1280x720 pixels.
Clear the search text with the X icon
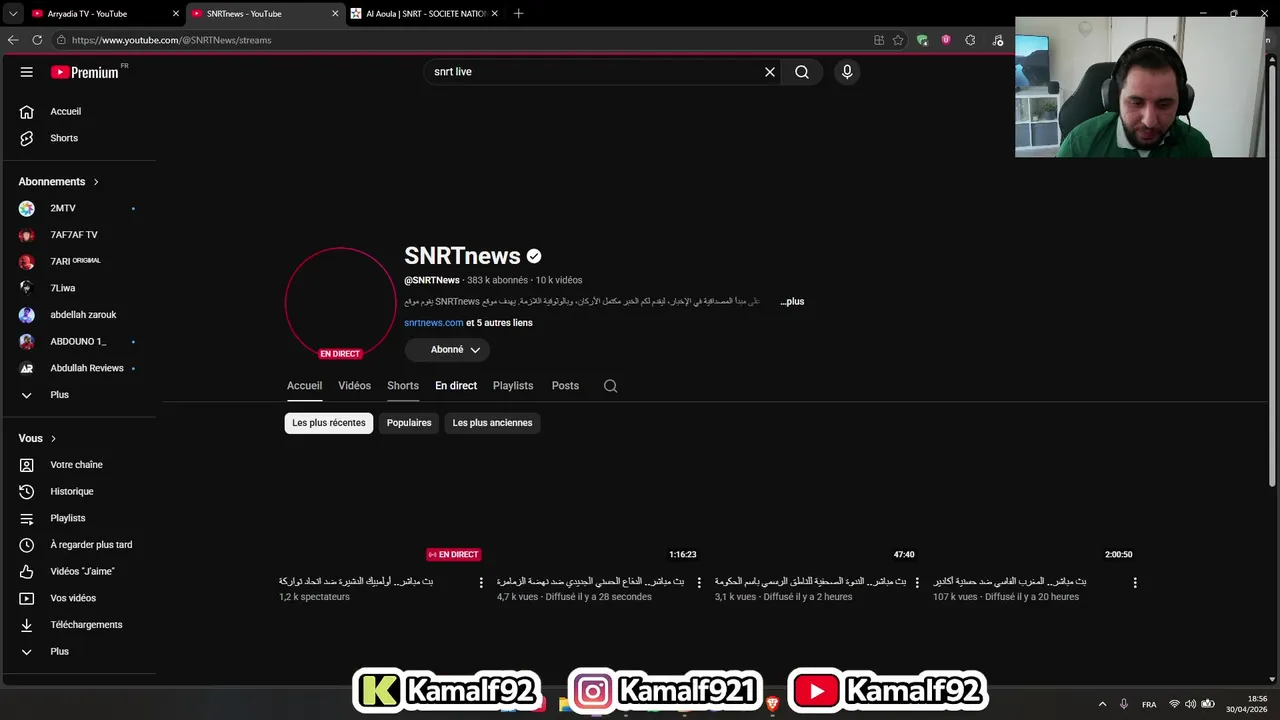[770, 72]
